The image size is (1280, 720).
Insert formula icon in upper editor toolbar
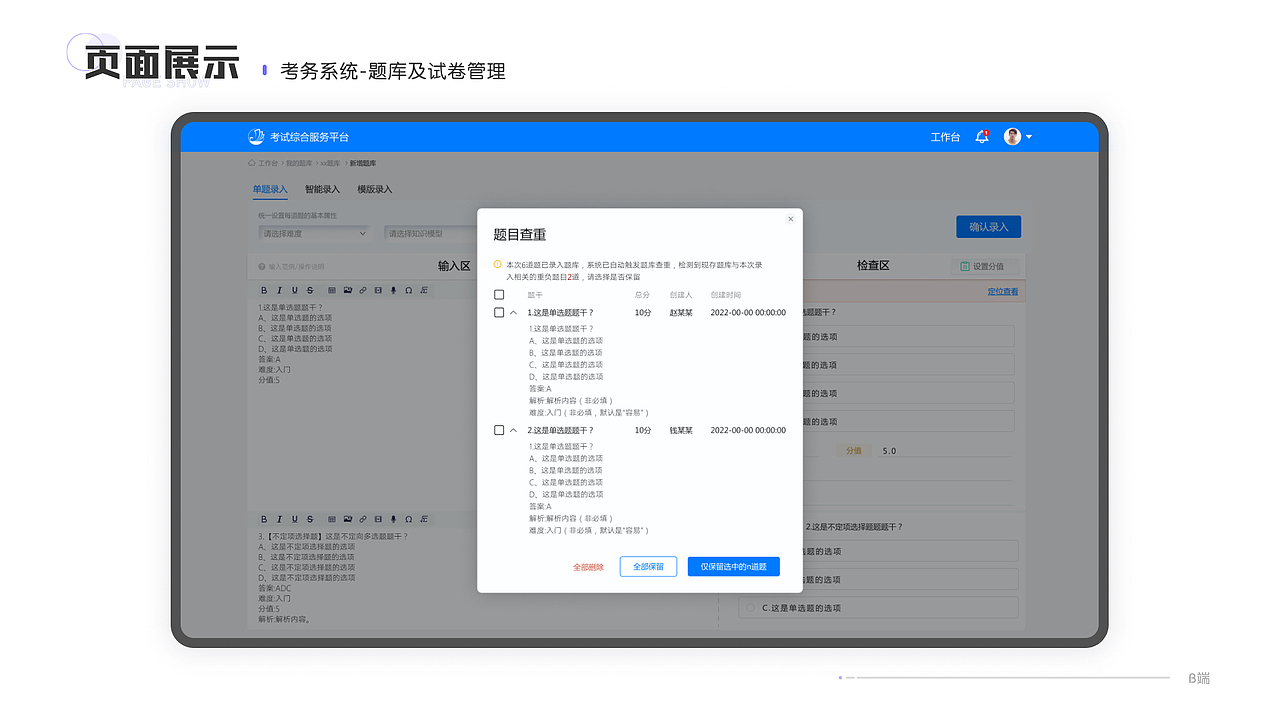tap(424, 290)
